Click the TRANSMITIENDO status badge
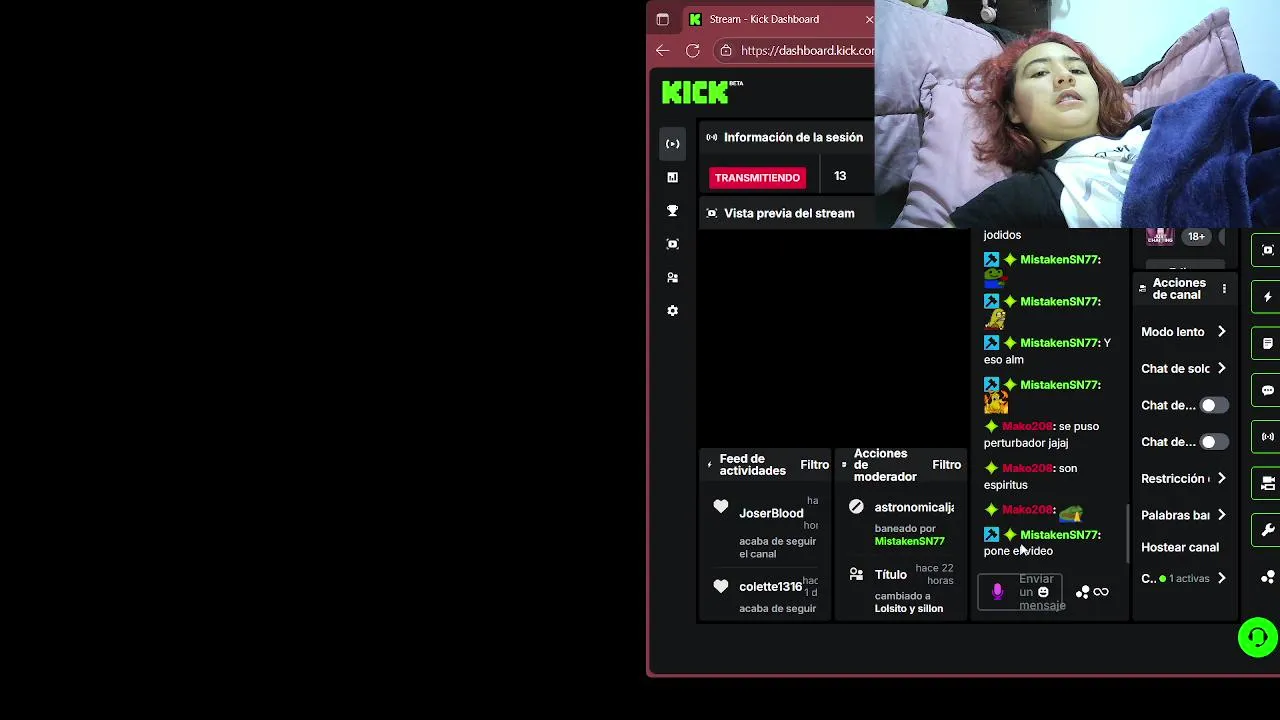 point(757,177)
